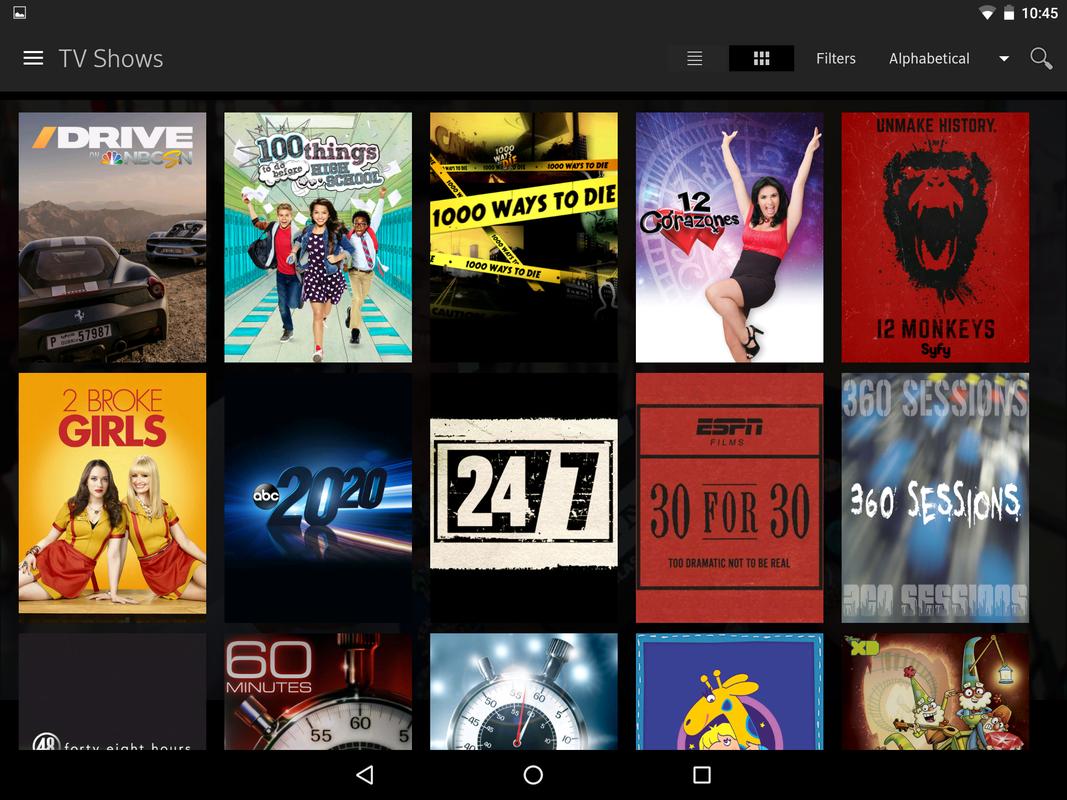Screen dimensions: 1067x800
Task: Tap the picture notification icon in status bar
Action: pos(20,12)
